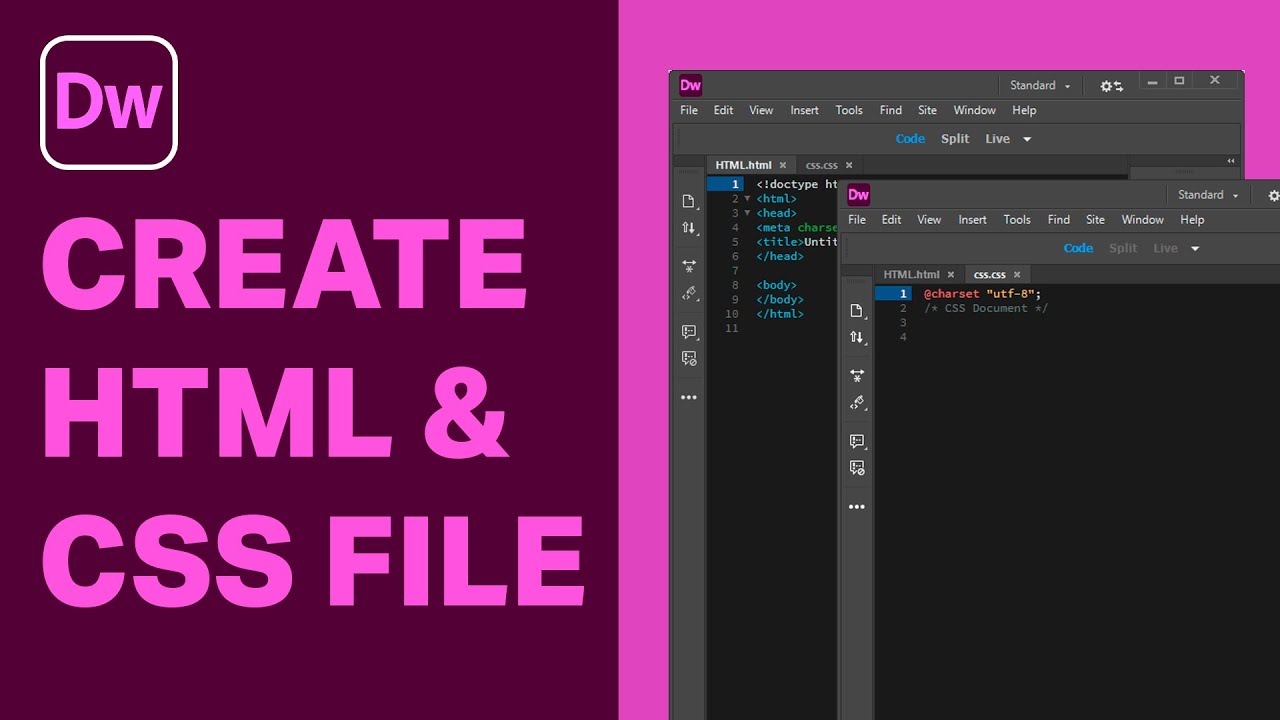
Task: Click Format Source Code icon in front window
Action: 856,402
